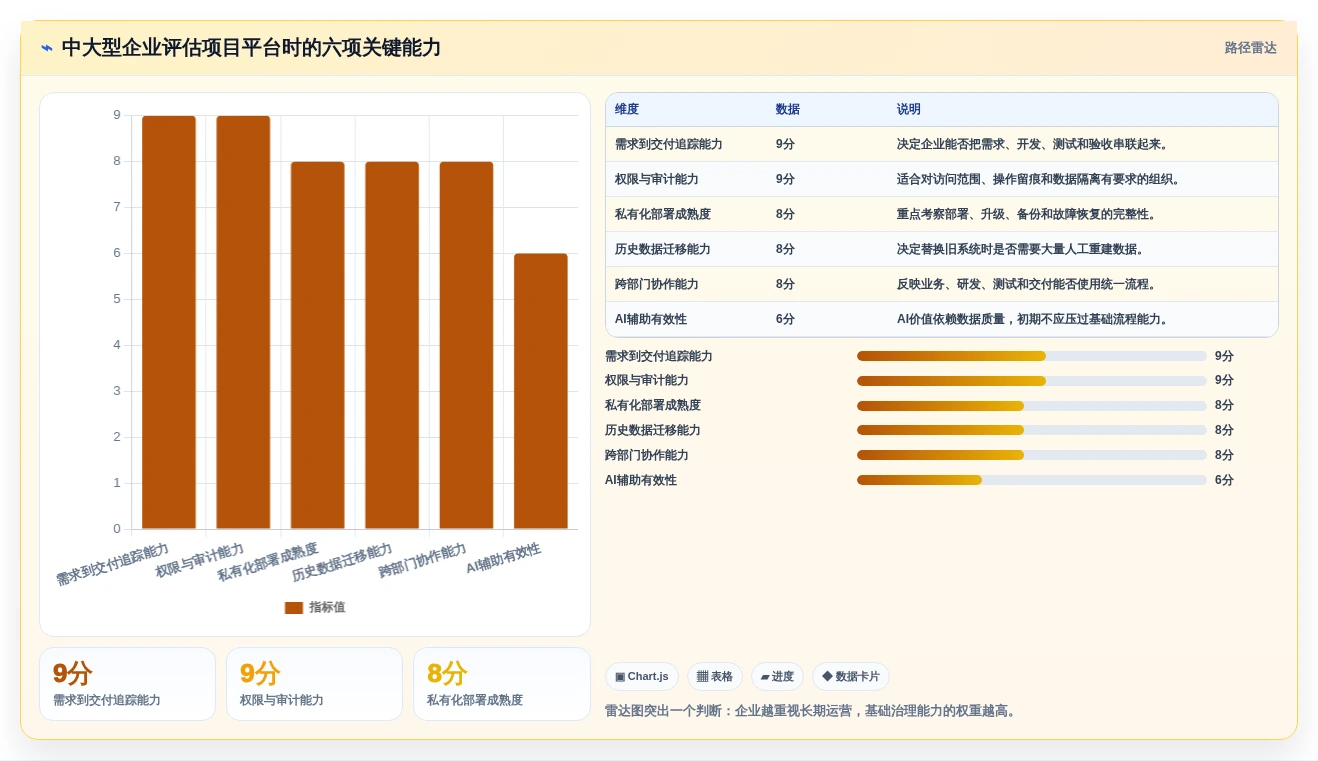Click the 说明 column header
This screenshot has height=761, width=1318.
909,109
